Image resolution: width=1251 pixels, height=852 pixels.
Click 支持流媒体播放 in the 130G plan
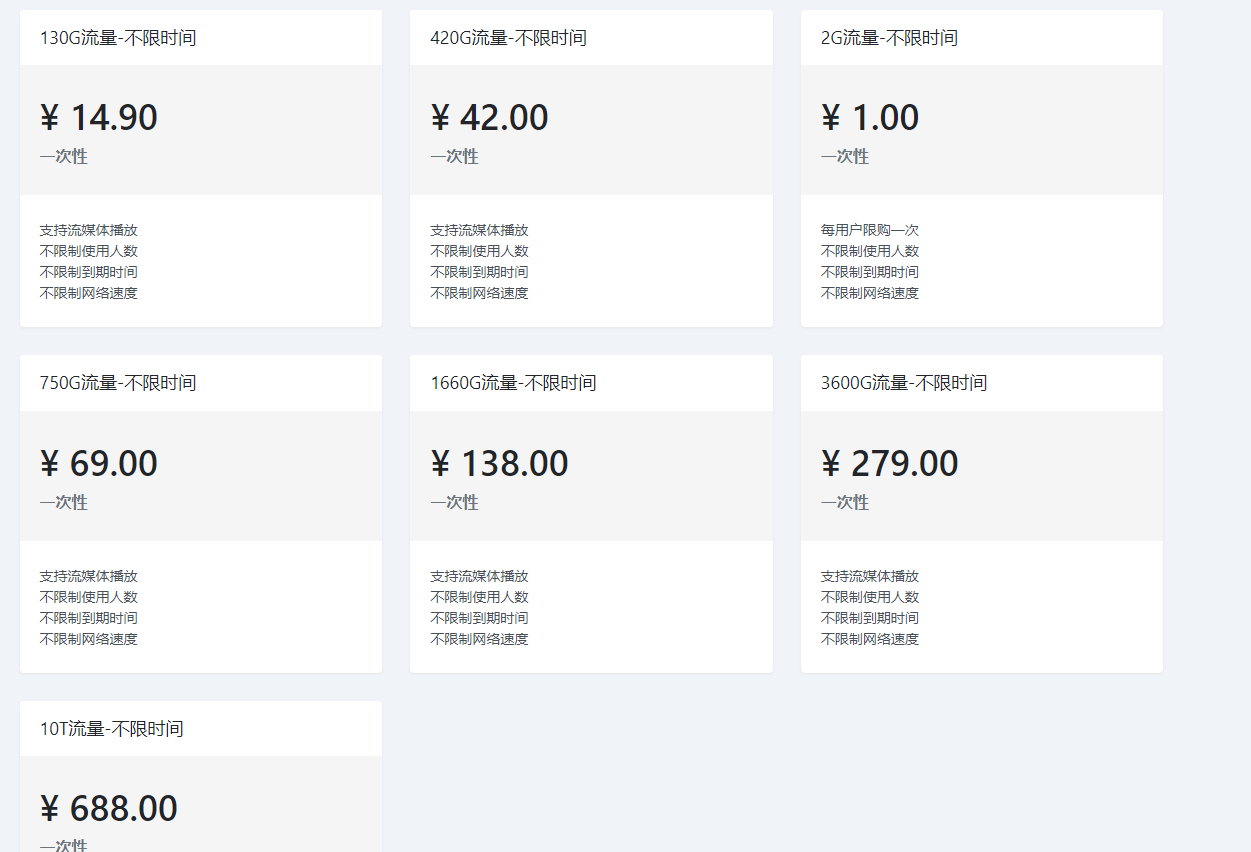89,230
